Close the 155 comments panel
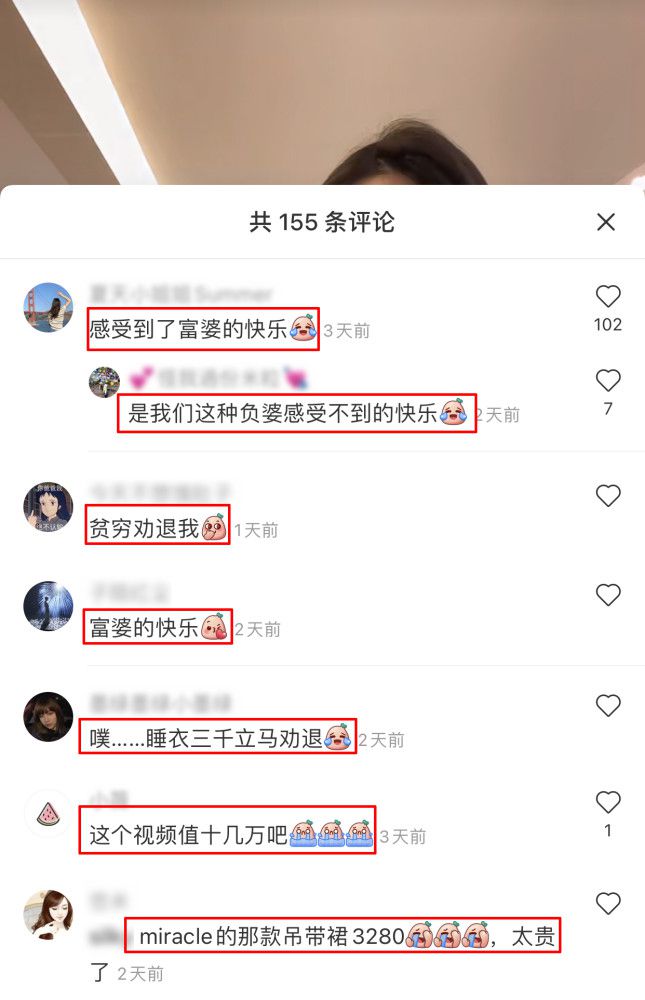This screenshot has height=1000, width=645. (605, 222)
